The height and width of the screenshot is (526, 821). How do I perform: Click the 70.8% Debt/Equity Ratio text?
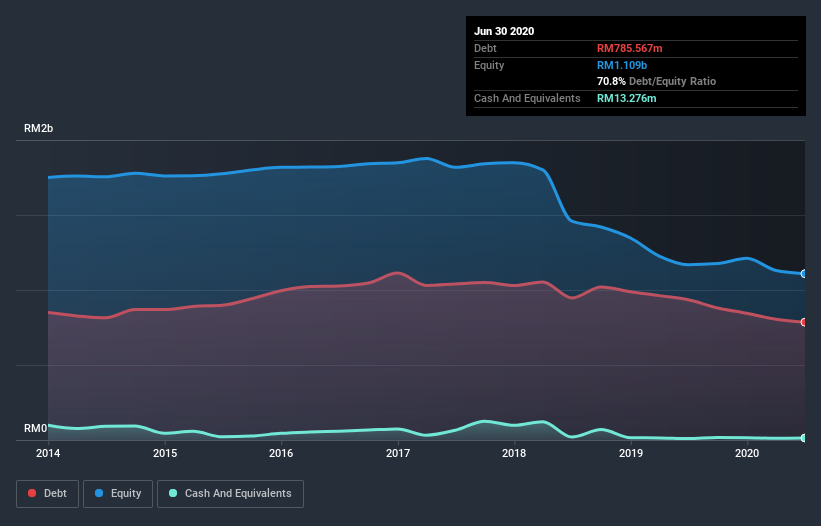[x=657, y=82]
